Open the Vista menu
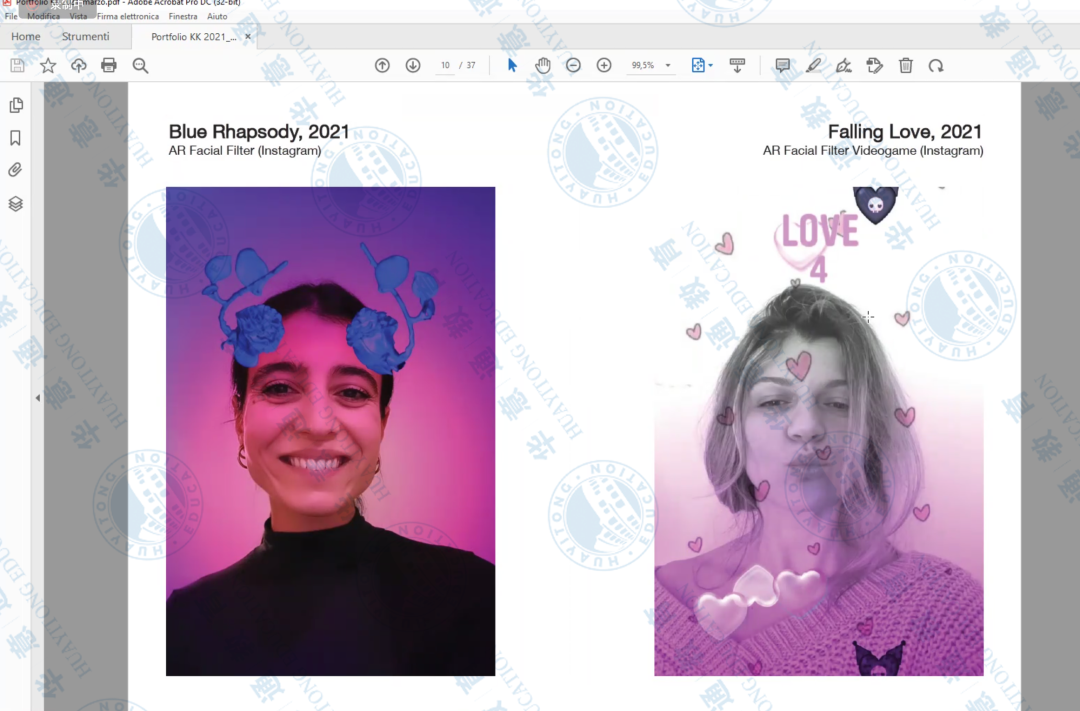Image resolution: width=1080 pixels, height=711 pixels. point(78,16)
